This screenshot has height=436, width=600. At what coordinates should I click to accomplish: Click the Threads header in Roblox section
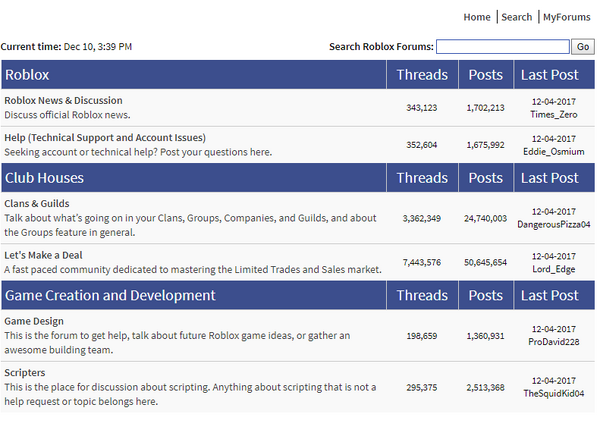click(x=422, y=75)
